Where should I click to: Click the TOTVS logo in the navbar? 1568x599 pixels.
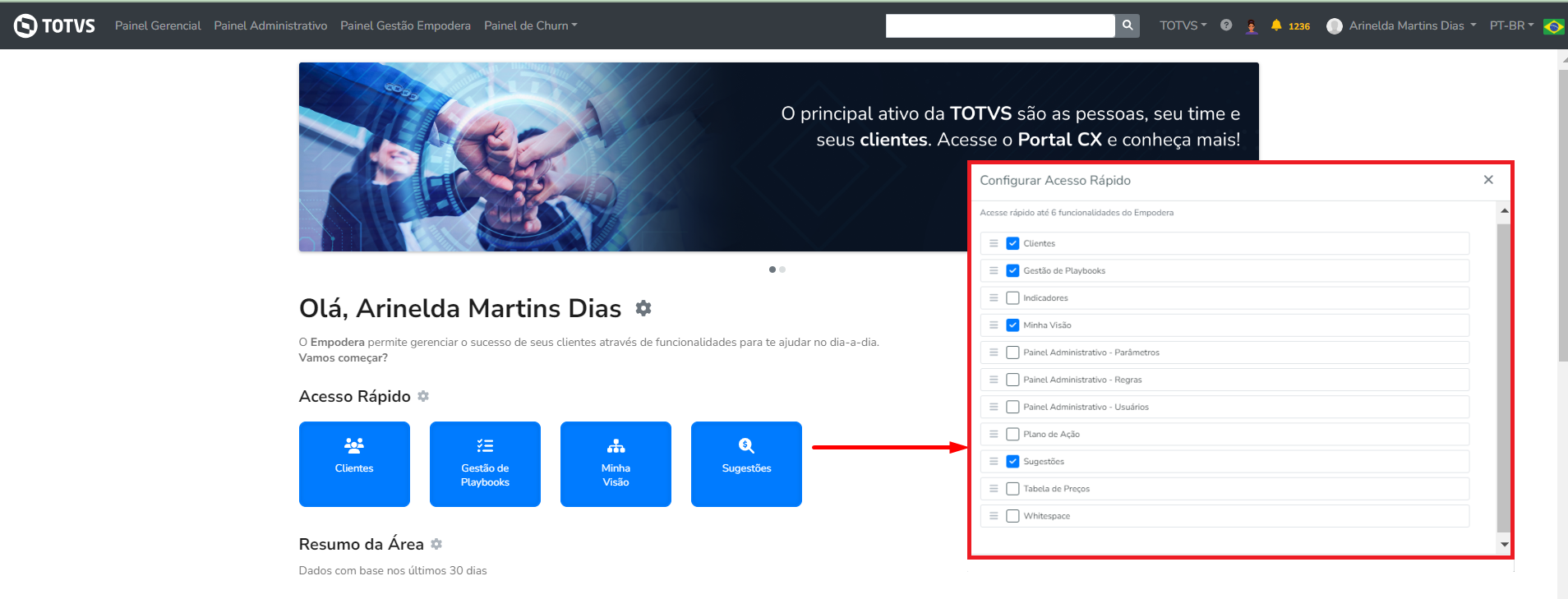tap(54, 25)
